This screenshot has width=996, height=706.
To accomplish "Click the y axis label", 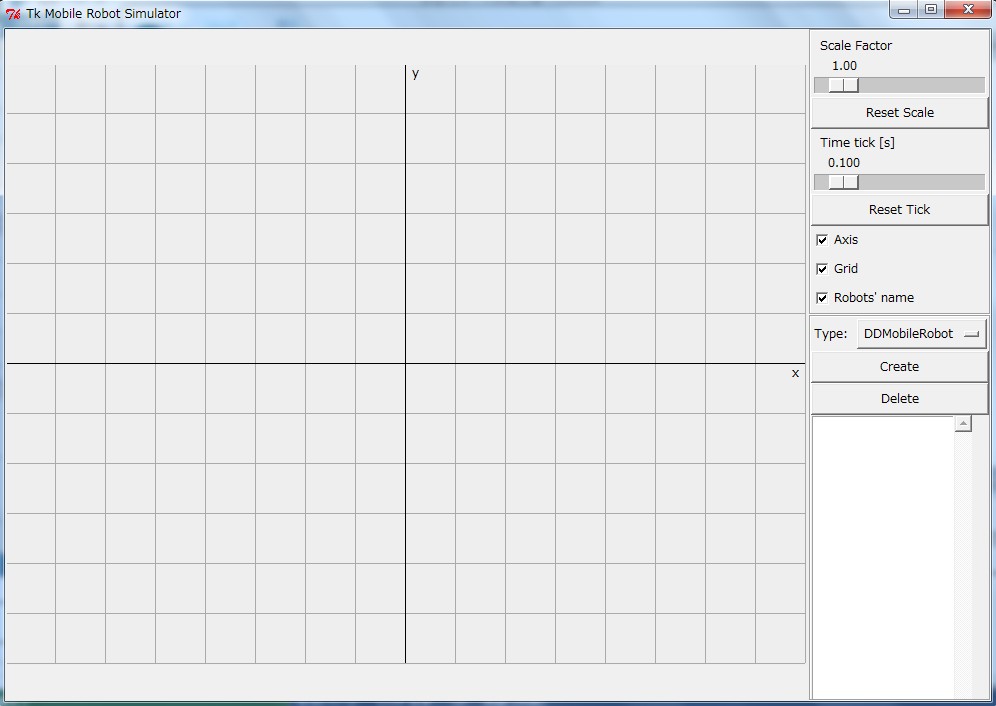I will coord(415,74).
